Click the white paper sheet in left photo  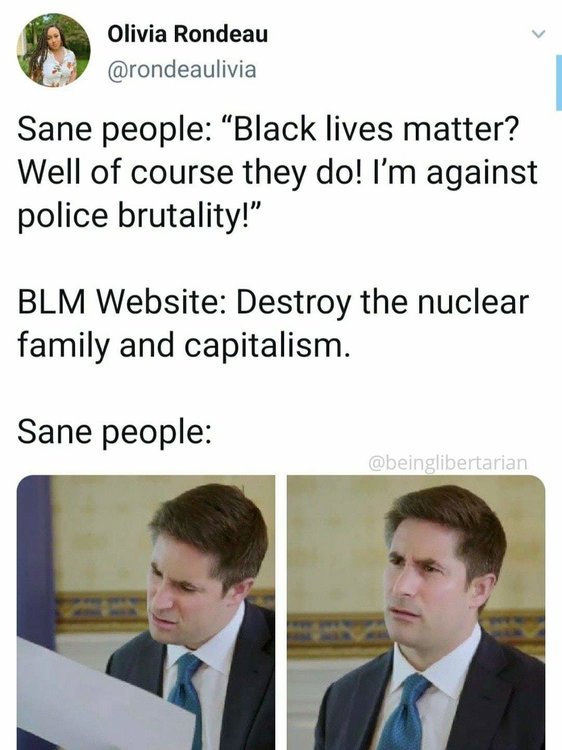point(100,697)
